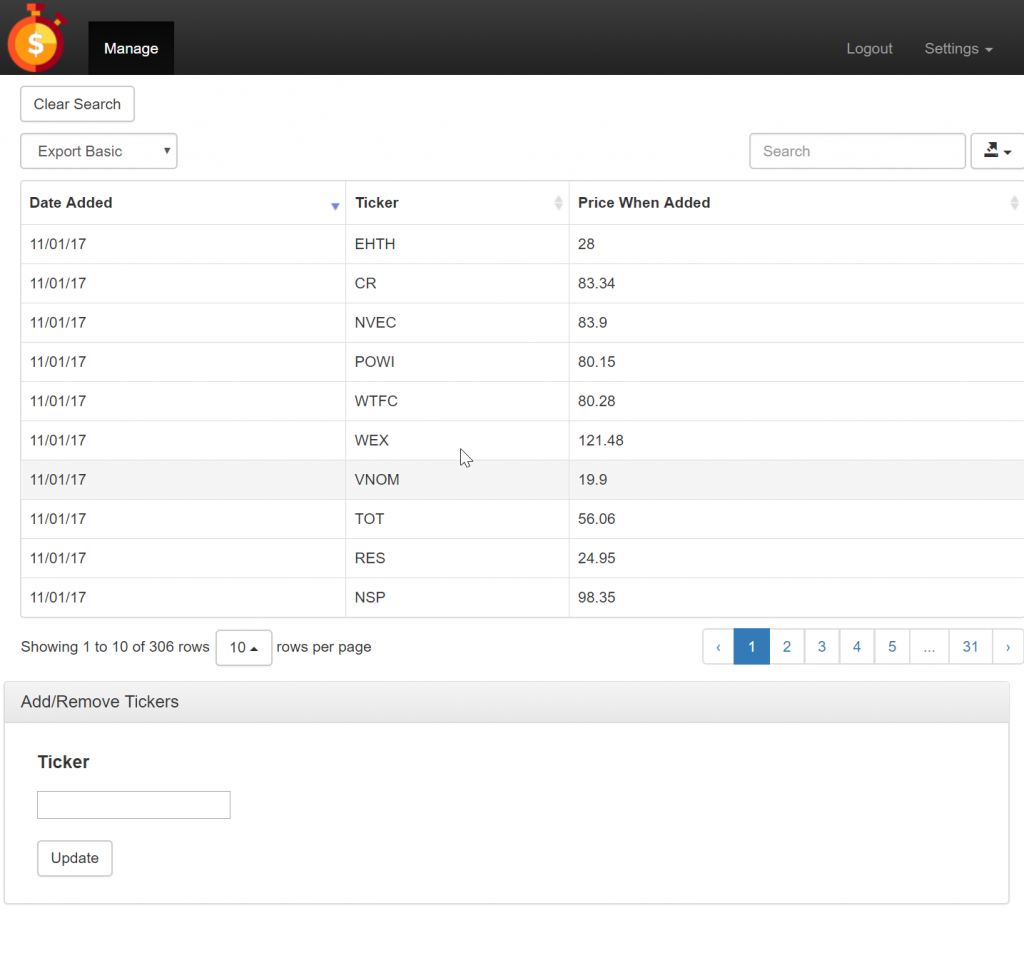The width and height of the screenshot is (1024, 968).
Task: Click price value 56.06
Action: (x=596, y=519)
